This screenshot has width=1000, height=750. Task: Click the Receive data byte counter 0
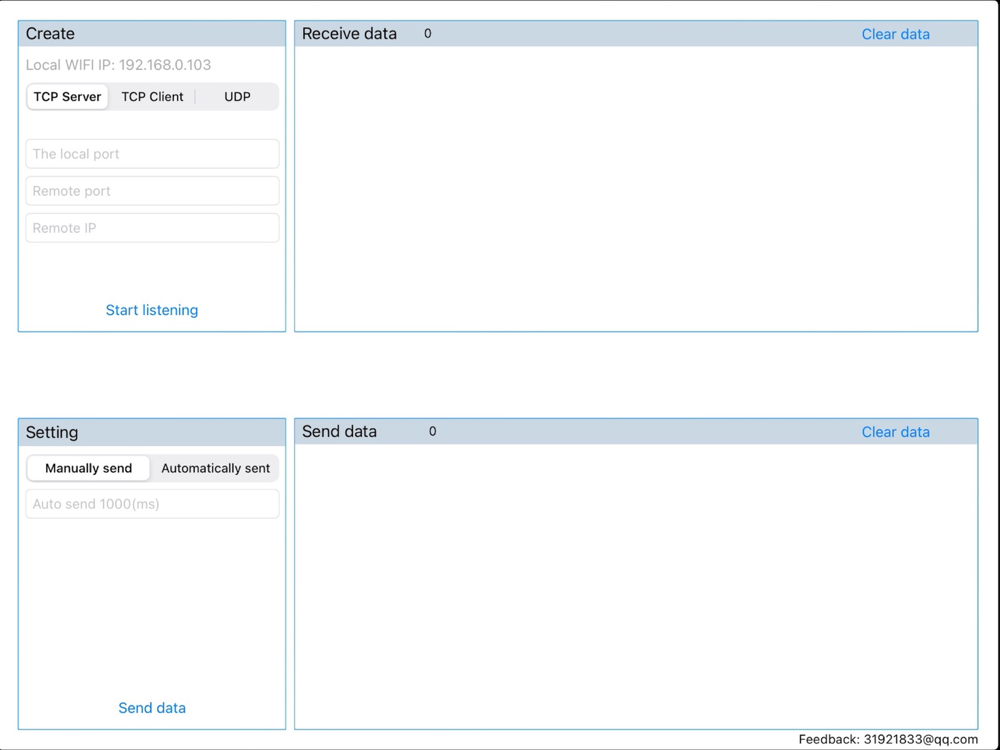pyautogui.click(x=427, y=34)
